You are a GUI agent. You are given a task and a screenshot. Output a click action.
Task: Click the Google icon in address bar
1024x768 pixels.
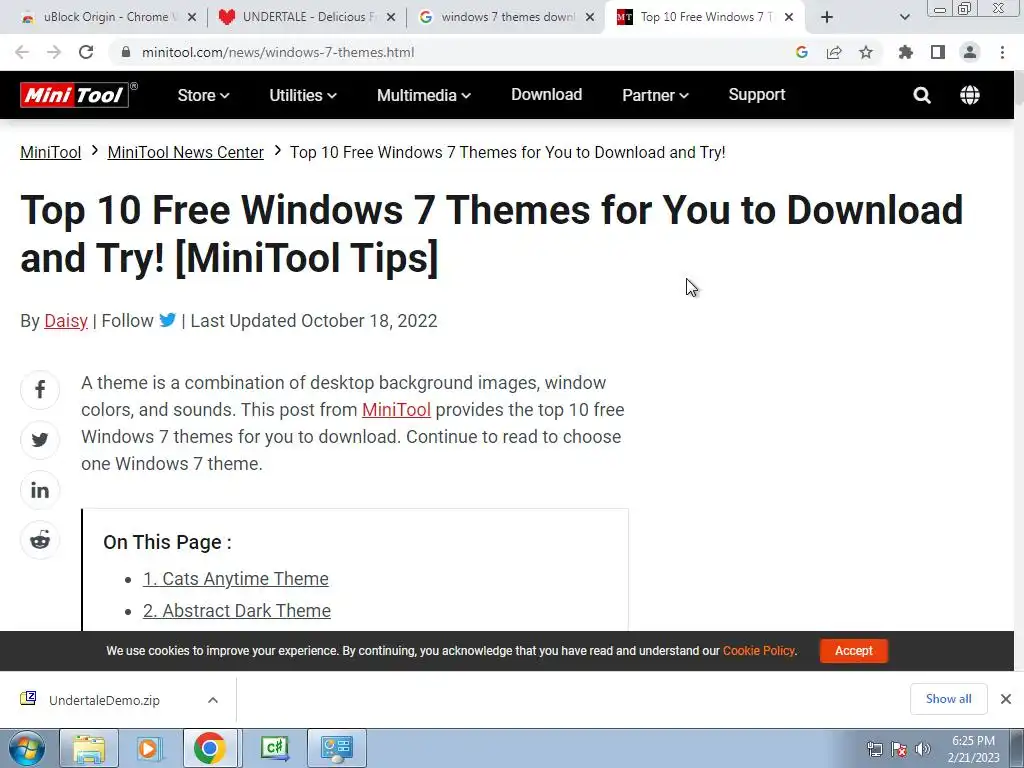pos(802,52)
